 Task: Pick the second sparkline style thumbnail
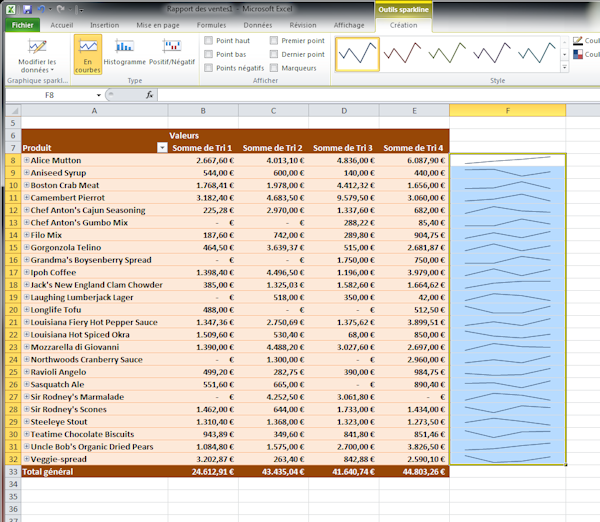[x=409, y=53]
